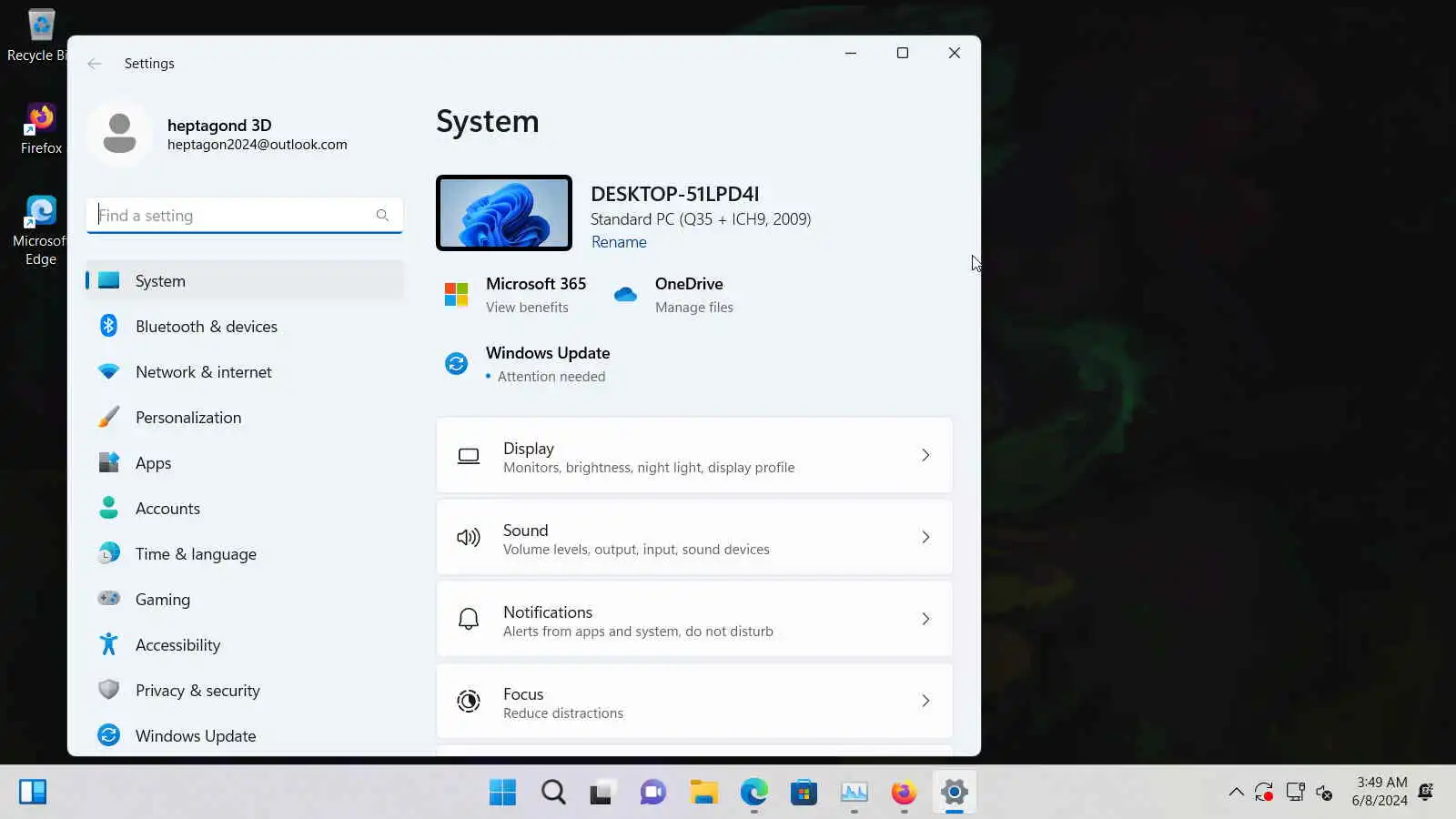This screenshot has height=819, width=1456.
Task: Open the Windows Update Attention needed tile
Action: pos(528,364)
